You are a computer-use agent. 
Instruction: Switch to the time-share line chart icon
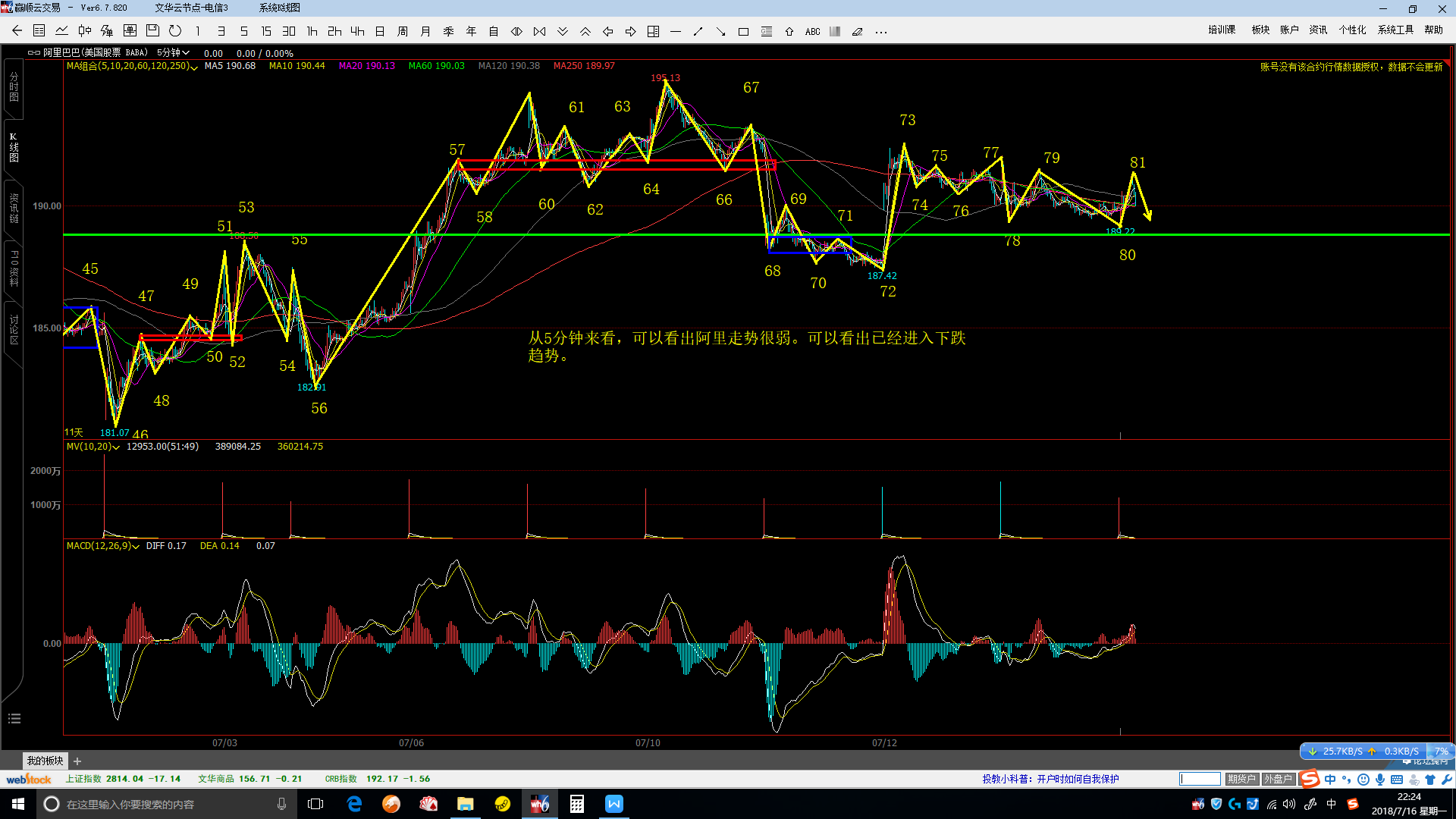[62, 31]
